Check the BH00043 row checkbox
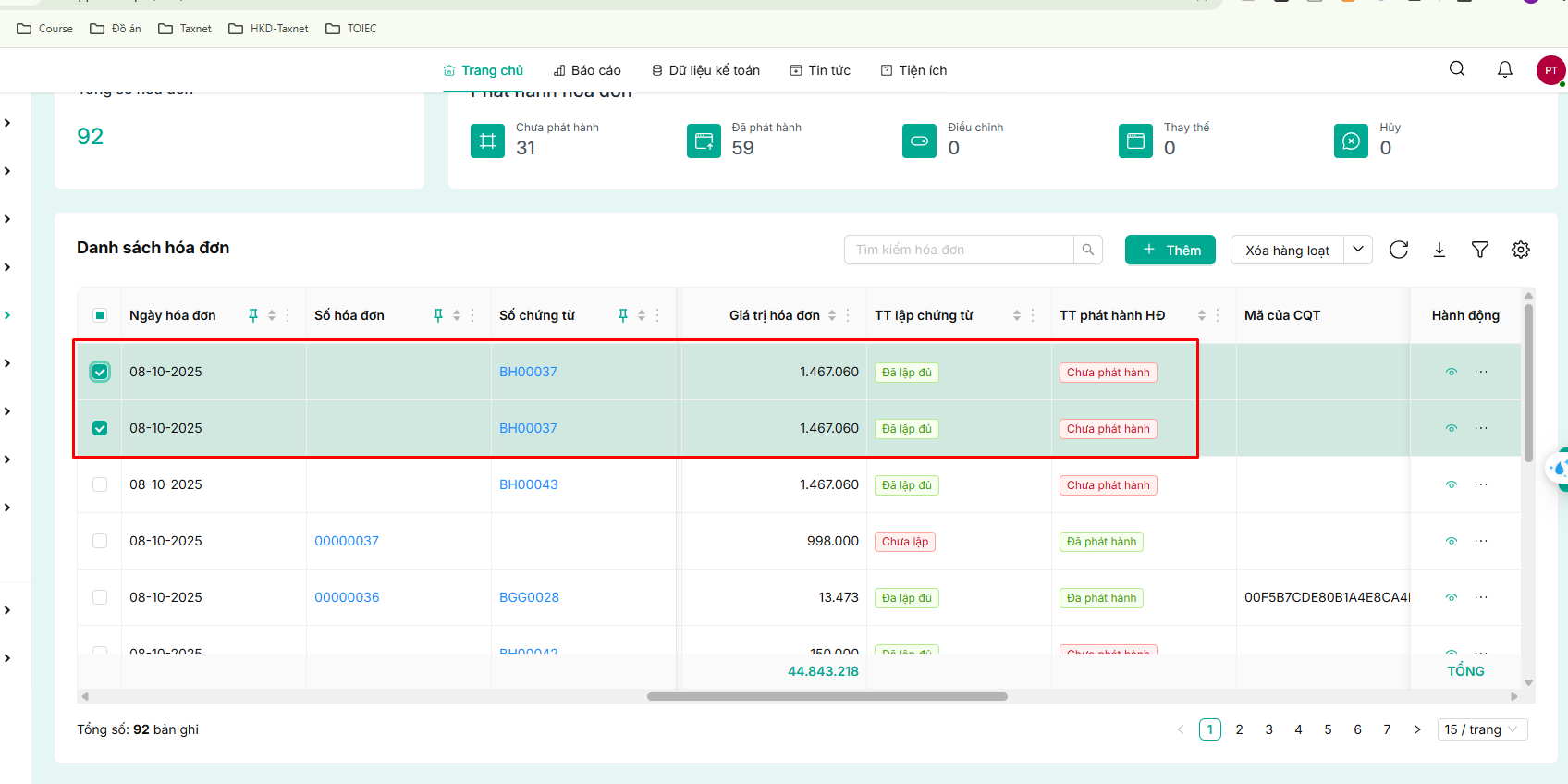This screenshot has width=1568, height=784. click(x=100, y=484)
